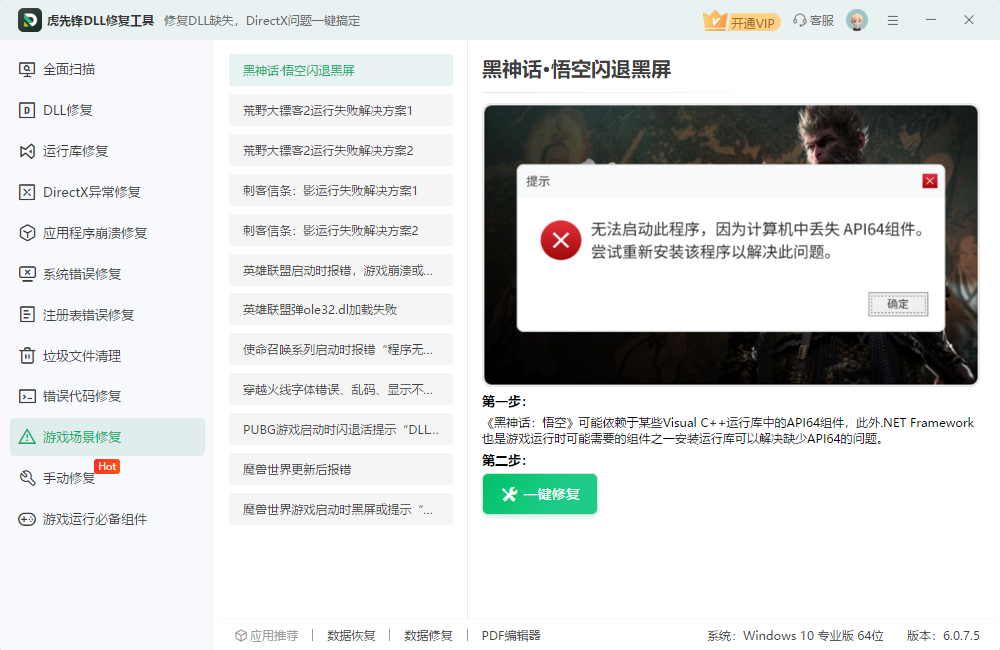The height and width of the screenshot is (650, 1000).
Task: Open the hamburger menu icon
Action: pos(893,20)
